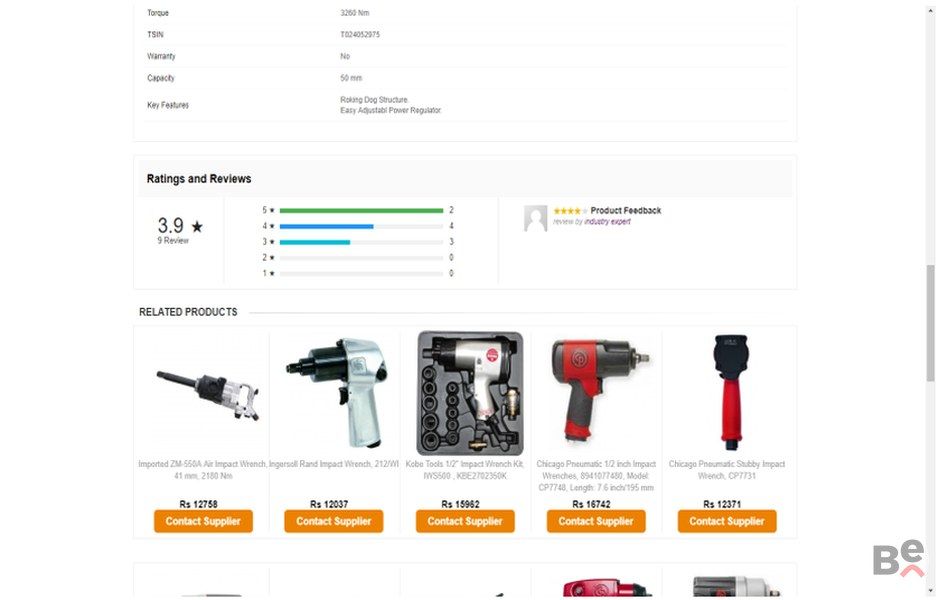Click the Behance logo watermark
The image size is (939, 600).
tap(898, 559)
